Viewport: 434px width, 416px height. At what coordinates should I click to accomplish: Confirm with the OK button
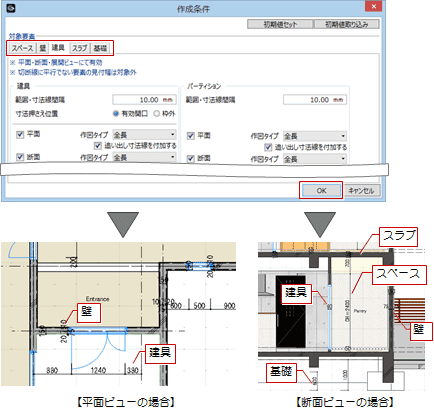(x=321, y=191)
